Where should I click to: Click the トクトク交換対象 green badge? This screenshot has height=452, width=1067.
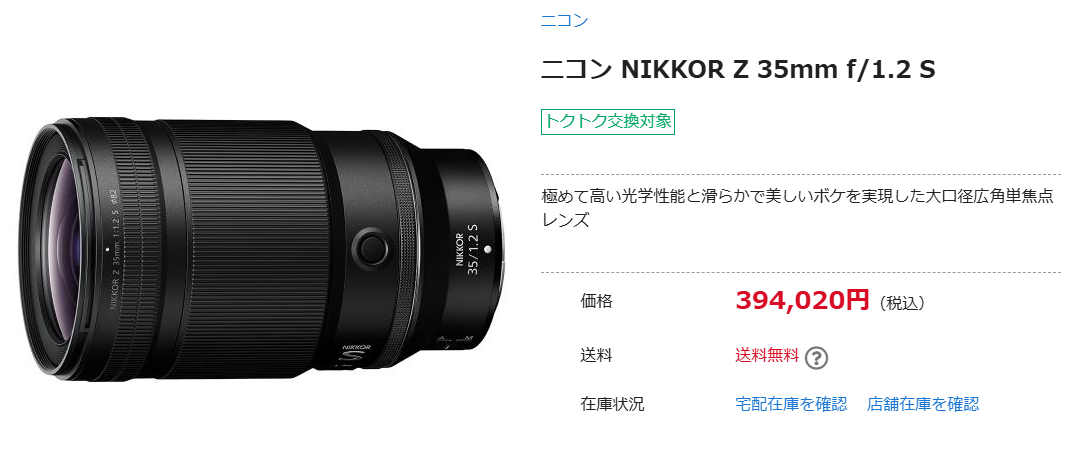(608, 121)
